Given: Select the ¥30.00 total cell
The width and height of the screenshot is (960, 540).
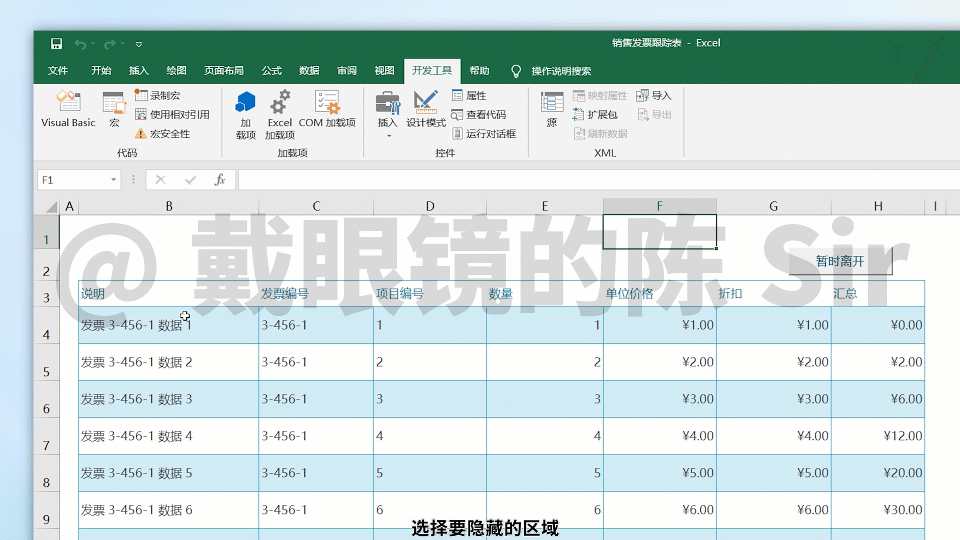Looking at the screenshot, I should [x=877, y=509].
